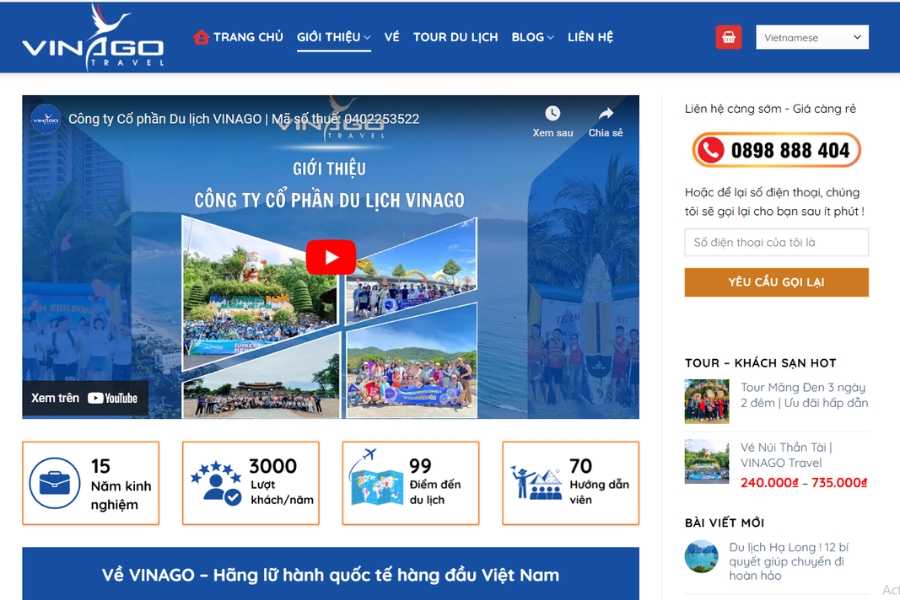This screenshot has width=900, height=600.
Task: Click the briefcase experience icon
Action: click(x=54, y=483)
